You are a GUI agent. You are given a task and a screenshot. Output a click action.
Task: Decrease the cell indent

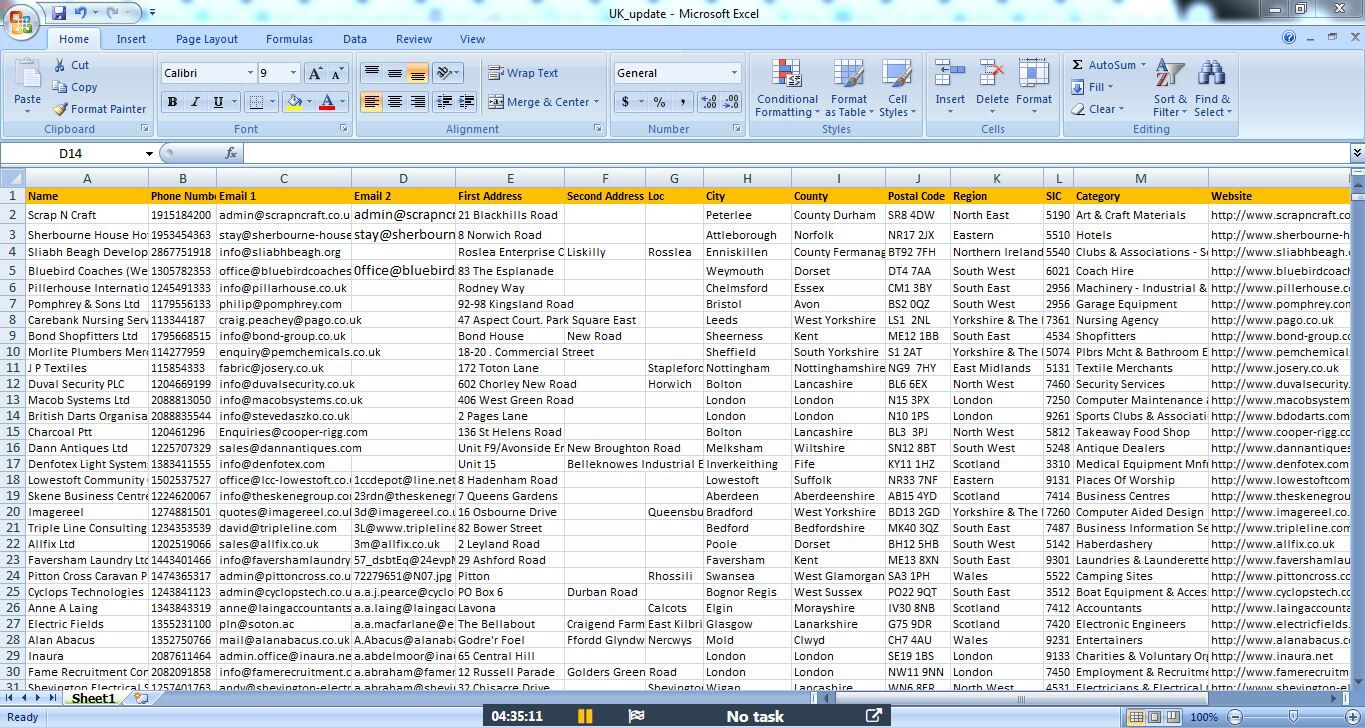click(442, 102)
